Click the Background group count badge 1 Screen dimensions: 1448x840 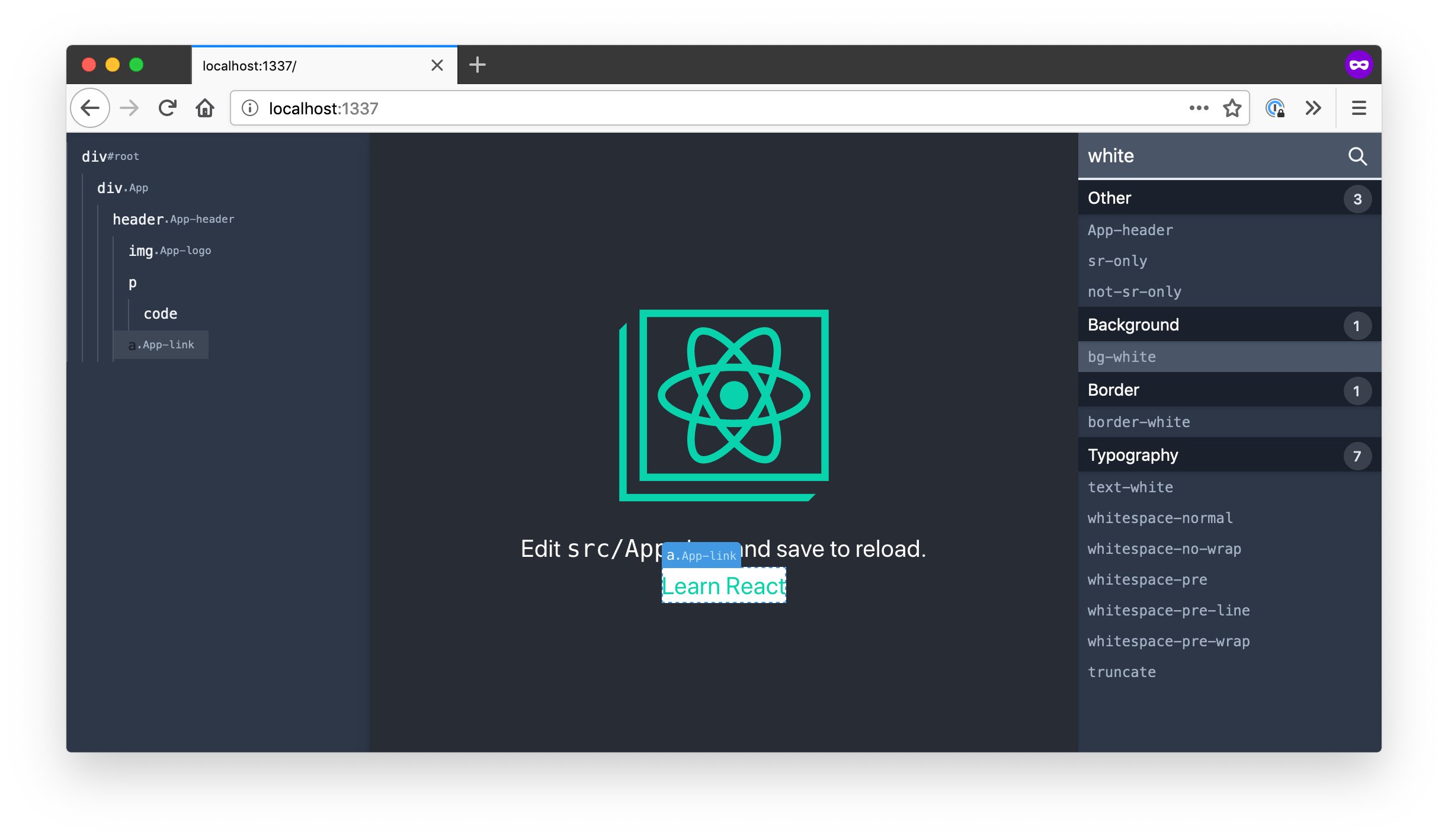(x=1357, y=326)
